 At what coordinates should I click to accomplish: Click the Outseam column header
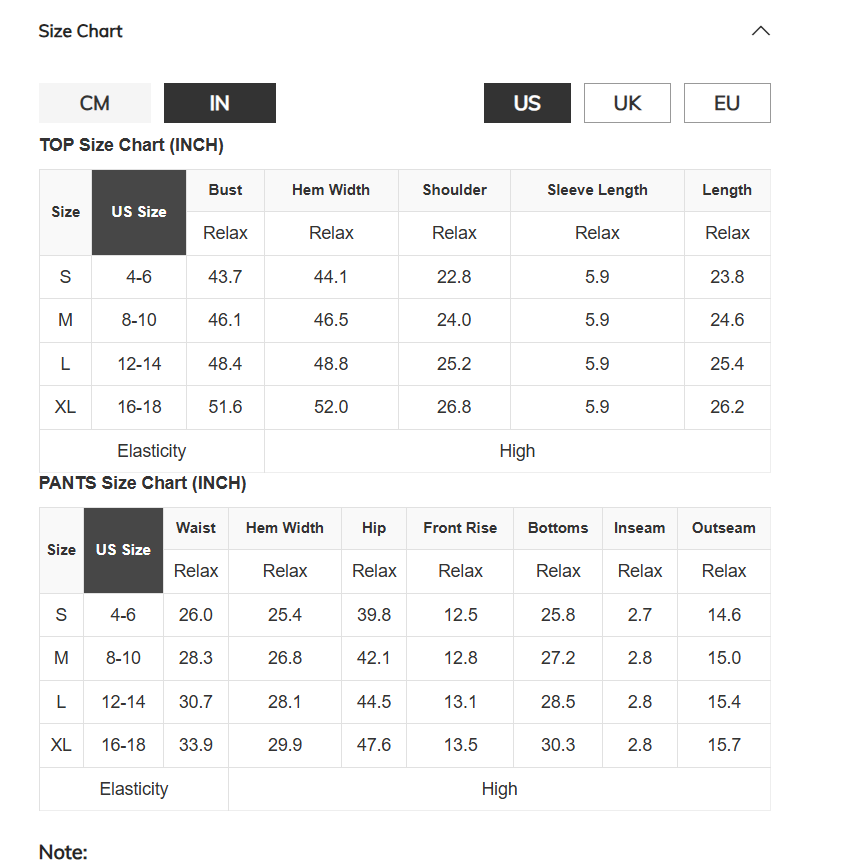coord(724,528)
